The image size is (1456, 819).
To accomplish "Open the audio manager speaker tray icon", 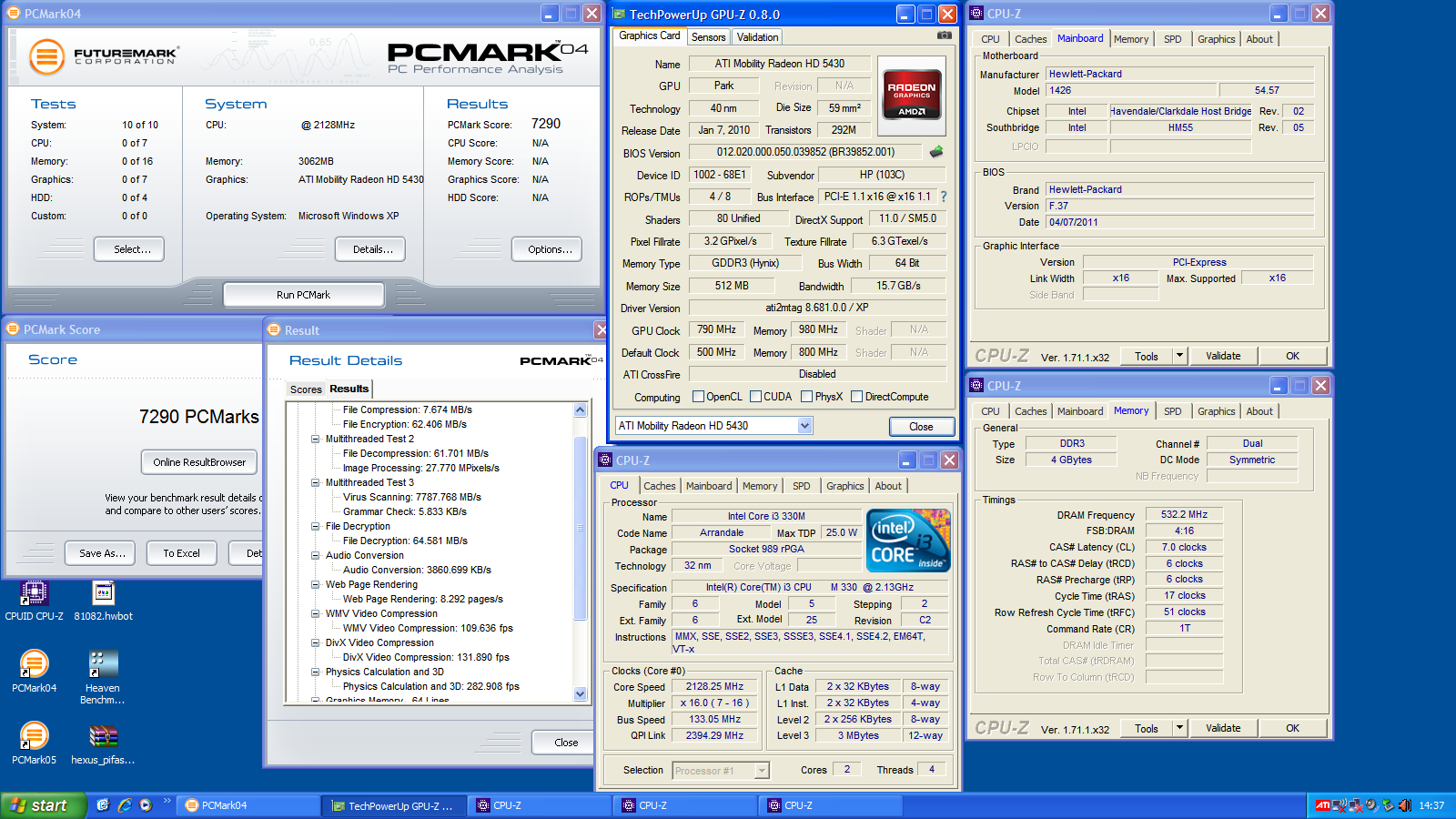I will point(1371,805).
